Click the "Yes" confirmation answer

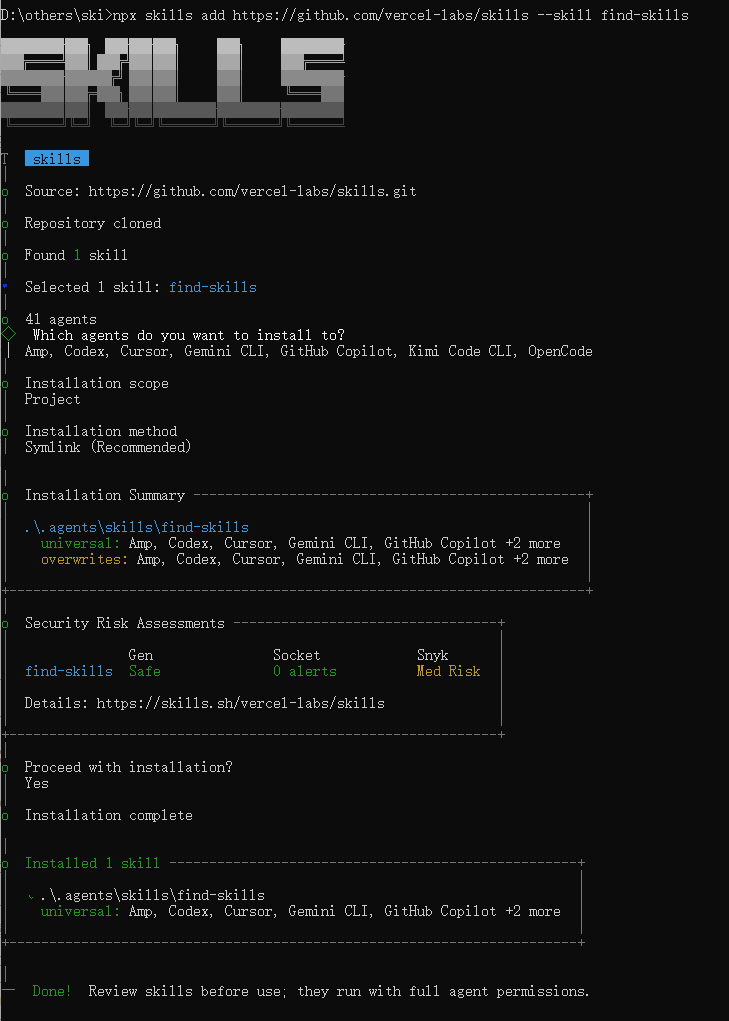36,783
